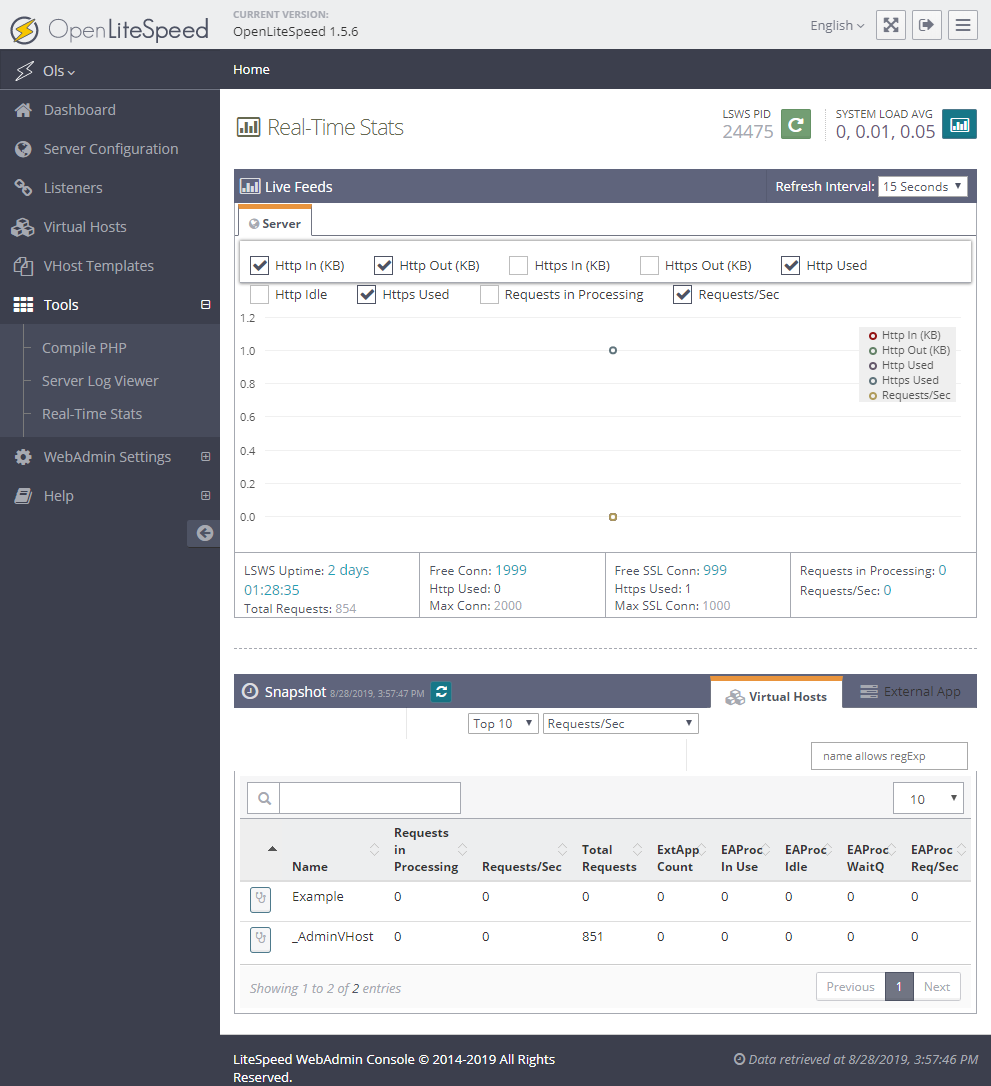
Task: Uncheck Http Out (KB) checkbox
Action: click(x=384, y=265)
